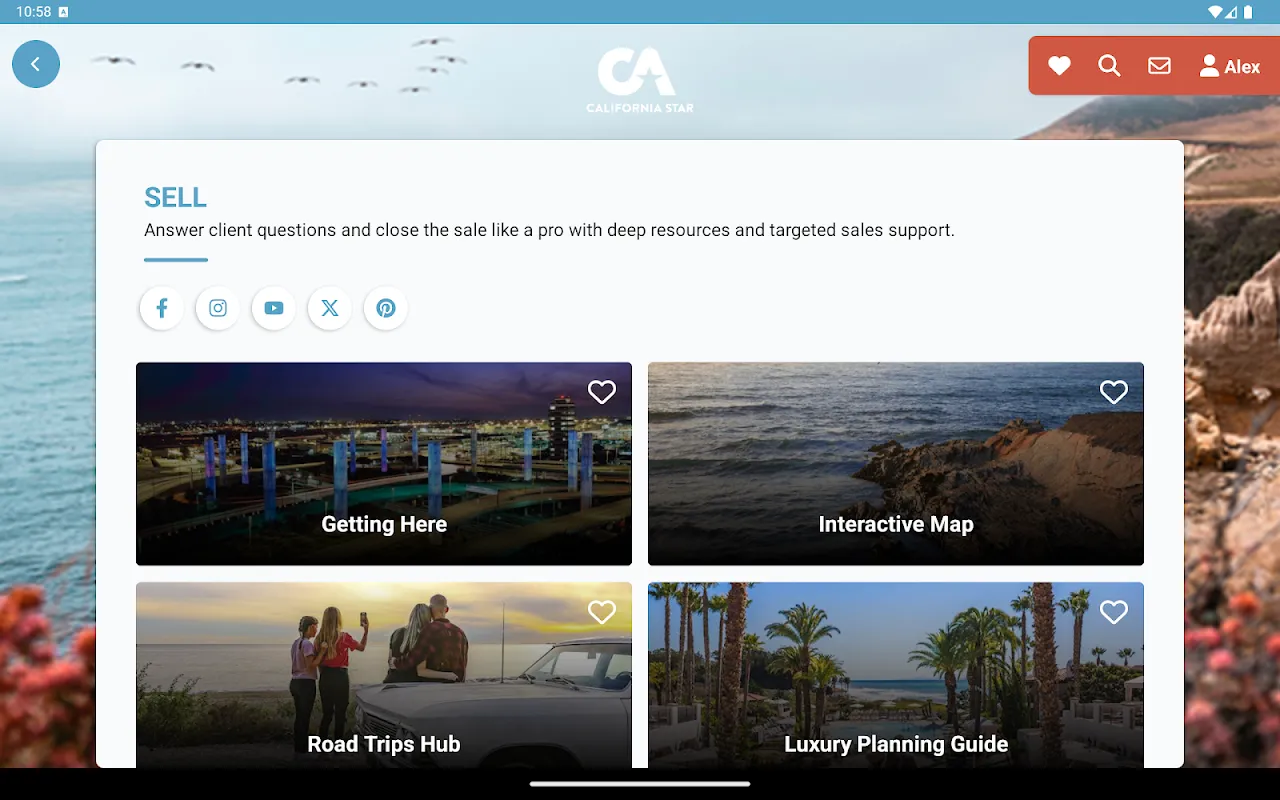This screenshot has height=800, width=1280.
Task: Open the X (Twitter) social icon
Action: click(x=330, y=308)
